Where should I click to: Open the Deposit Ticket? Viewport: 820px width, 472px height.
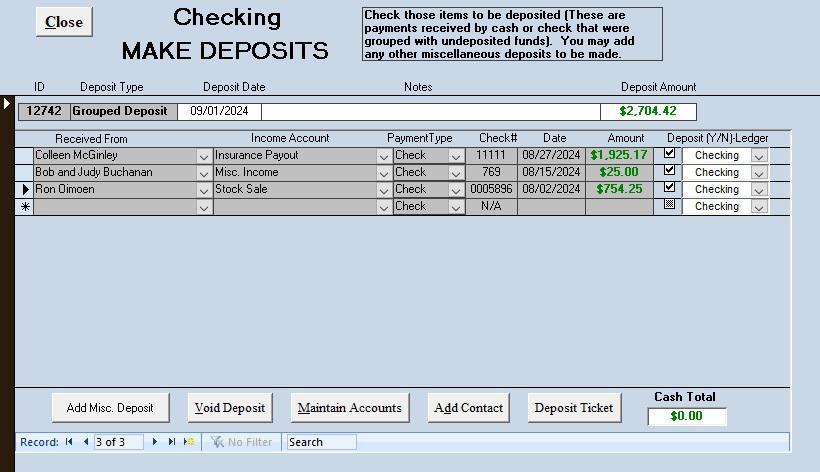574,407
